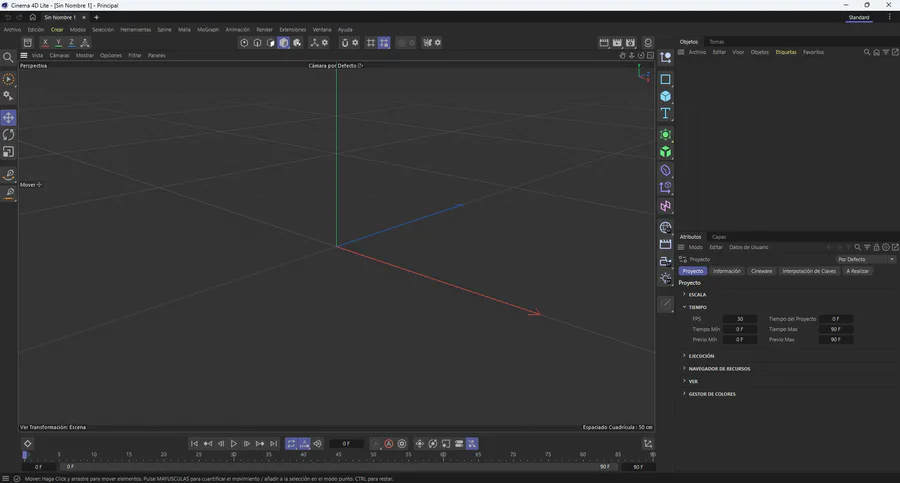The height and width of the screenshot is (483, 900).
Task: Toggle X axis lock
Action: pyautogui.click(x=45, y=42)
